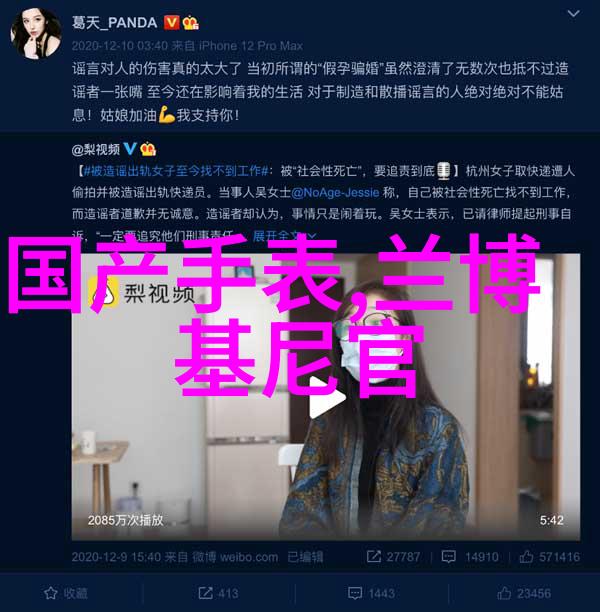Open the @梨视频 account link
Viewport: 600px width, 612px height.
(96, 149)
